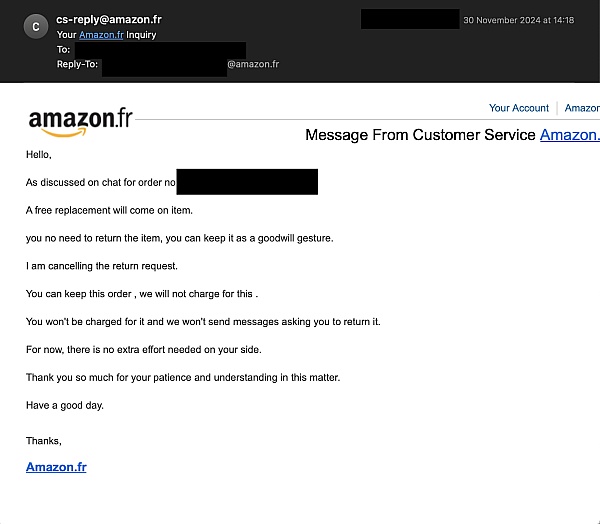The image size is (600, 524).
Task: Click the 'Thank you so much' sentence
Action: coord(183,378)
